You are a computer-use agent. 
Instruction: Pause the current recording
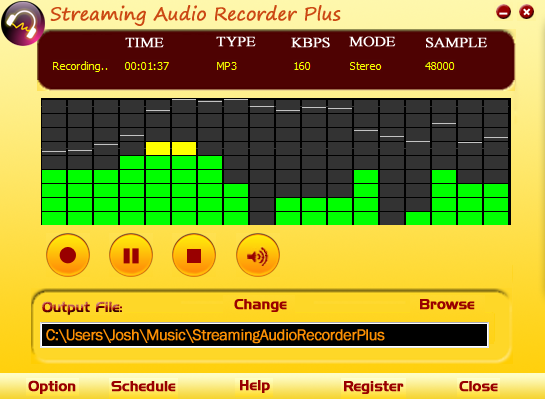pyautogui.click(x=131, y=255)
